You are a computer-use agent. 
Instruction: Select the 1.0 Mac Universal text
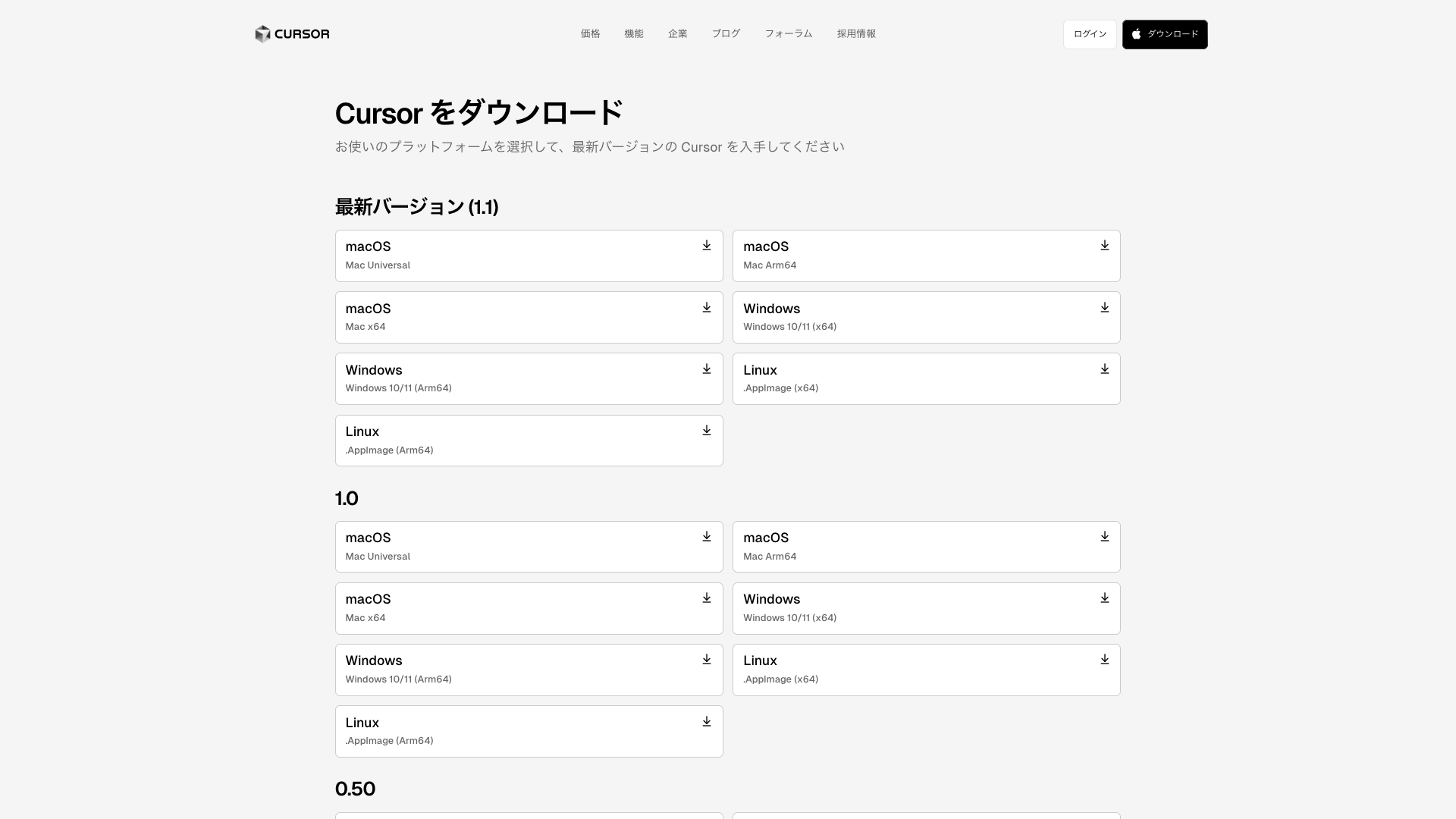[378, 557]
